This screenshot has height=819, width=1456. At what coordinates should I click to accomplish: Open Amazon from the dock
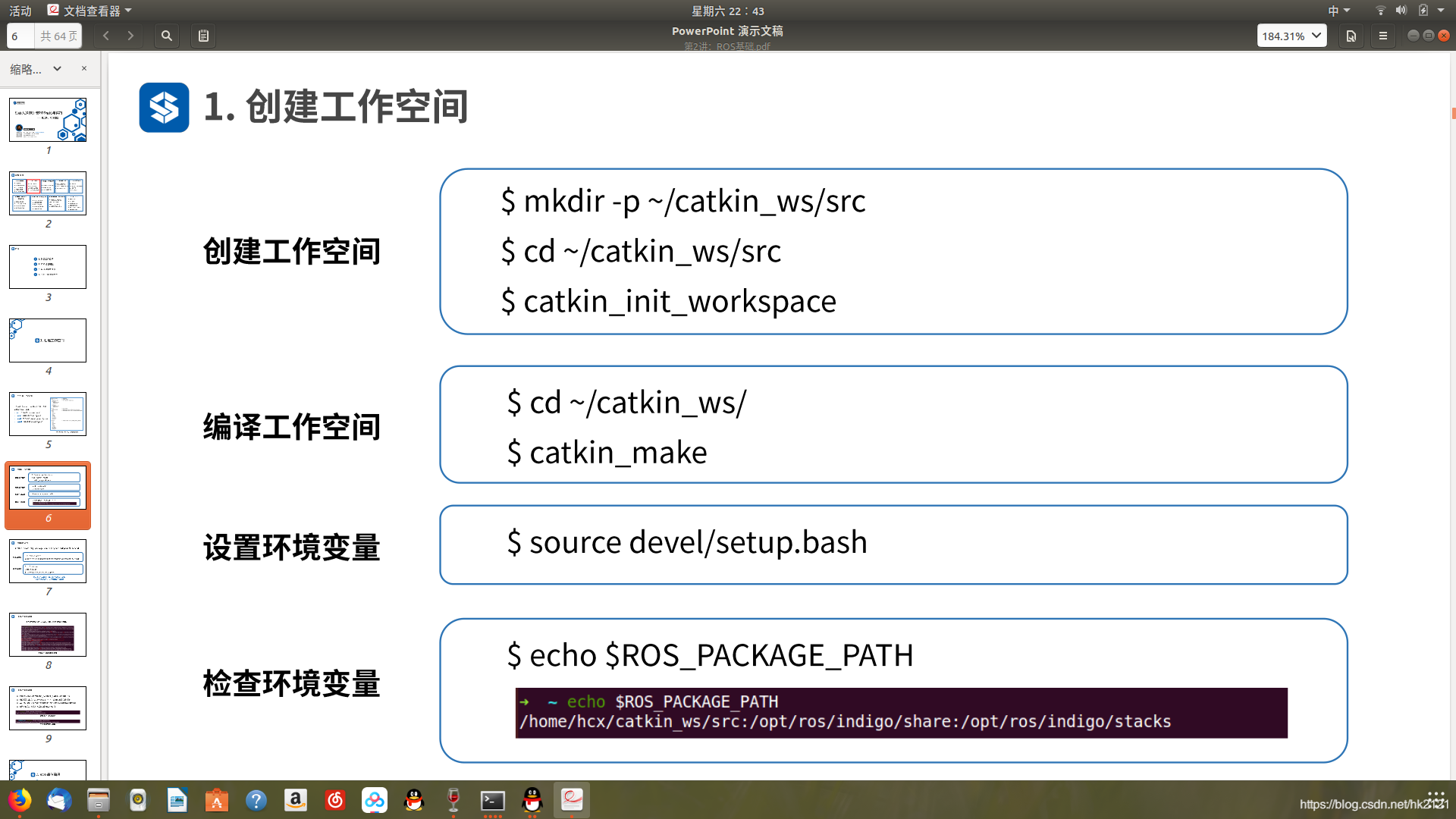[x=296, y=800]
